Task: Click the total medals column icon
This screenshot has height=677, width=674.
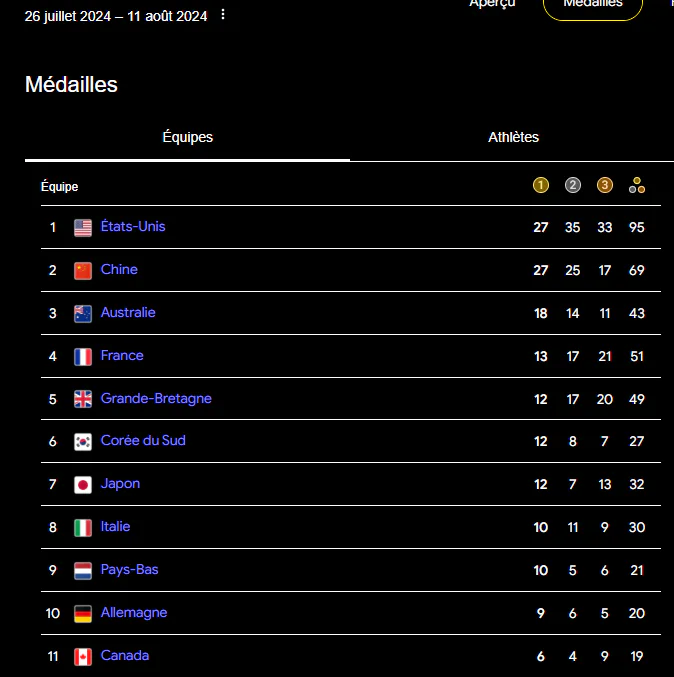Action: [x=637, y=186]
